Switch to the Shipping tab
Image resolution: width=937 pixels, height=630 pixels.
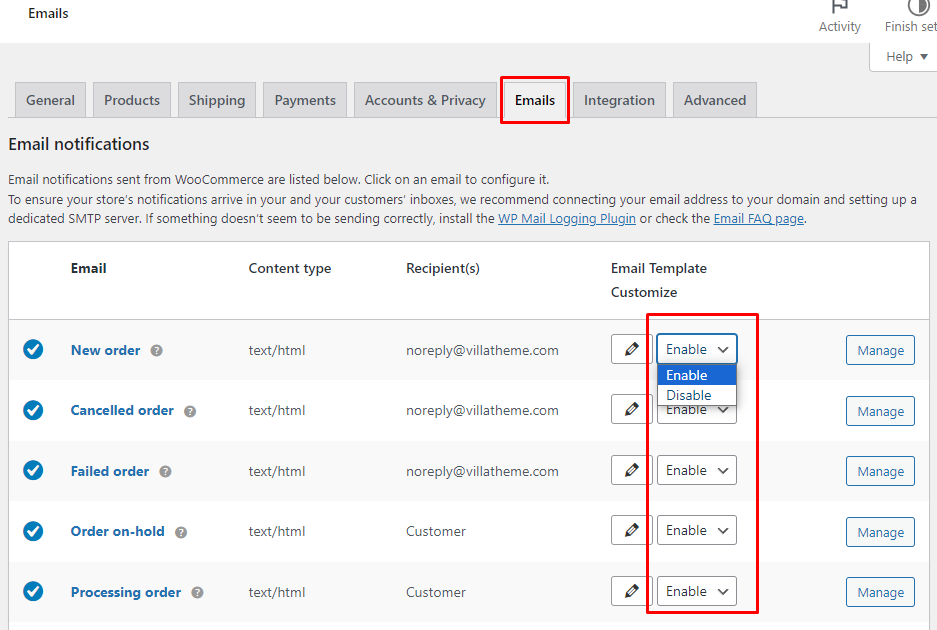[217, 100]
